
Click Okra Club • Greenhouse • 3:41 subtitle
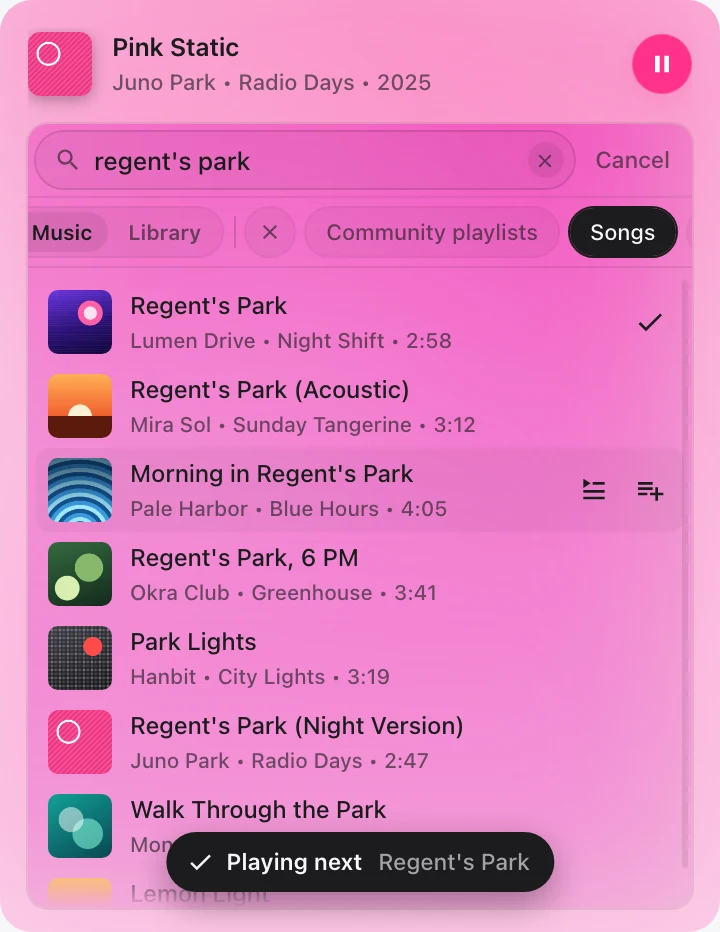click(x=284, y=593)
